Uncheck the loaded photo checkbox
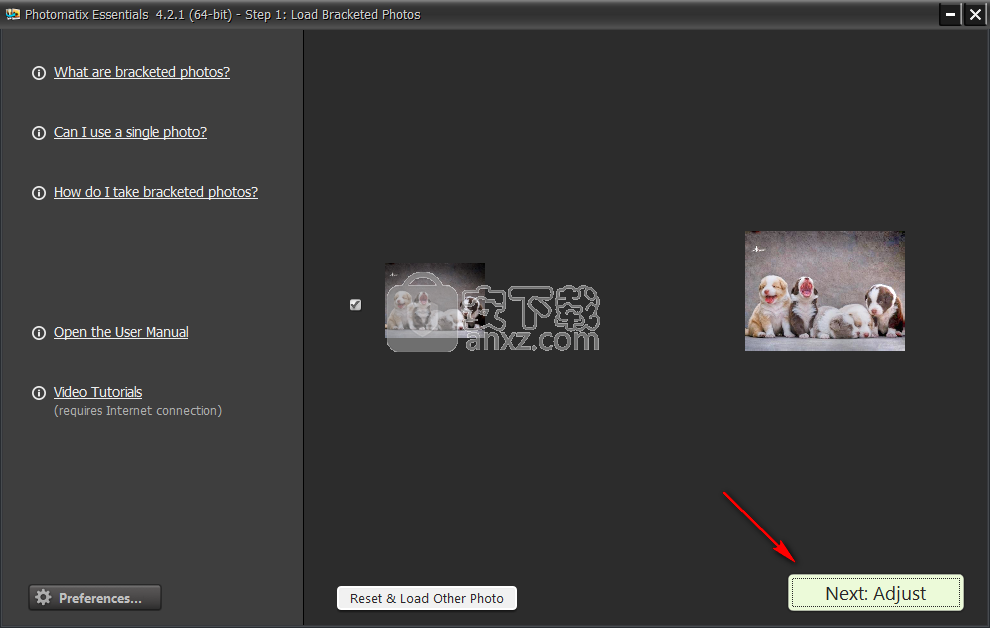This screenshot has height=628, width=990. pos(355,305)
